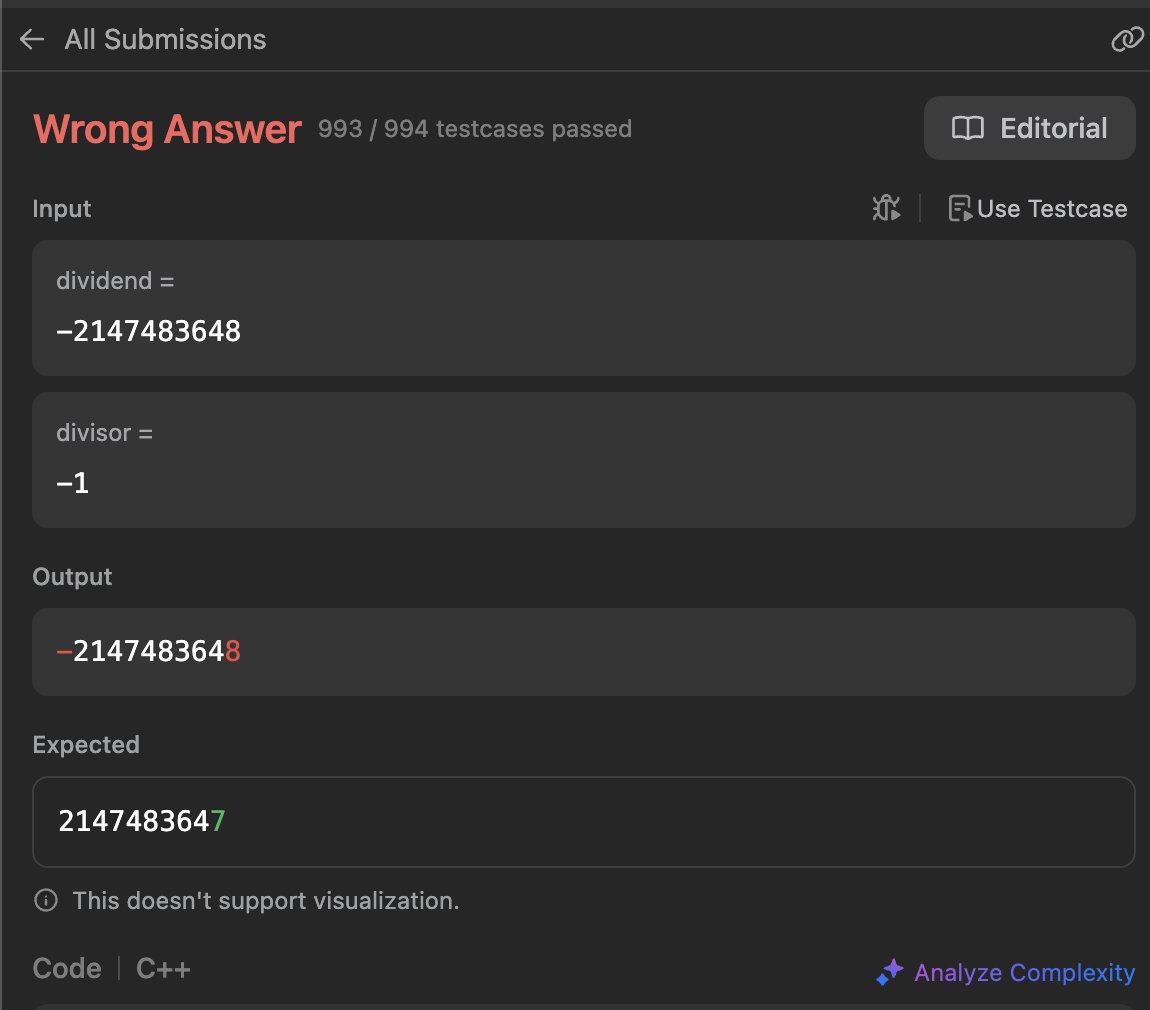Switch to the Code section label

tap(66, 967)
